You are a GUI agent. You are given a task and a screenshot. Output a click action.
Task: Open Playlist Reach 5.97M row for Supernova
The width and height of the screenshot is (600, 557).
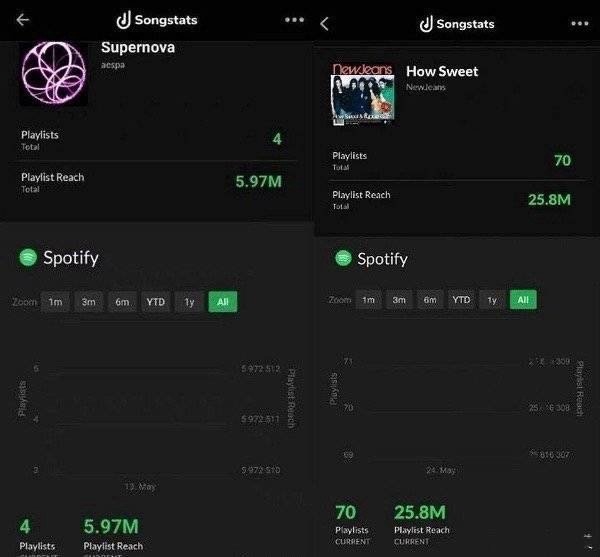coord(152,182)
